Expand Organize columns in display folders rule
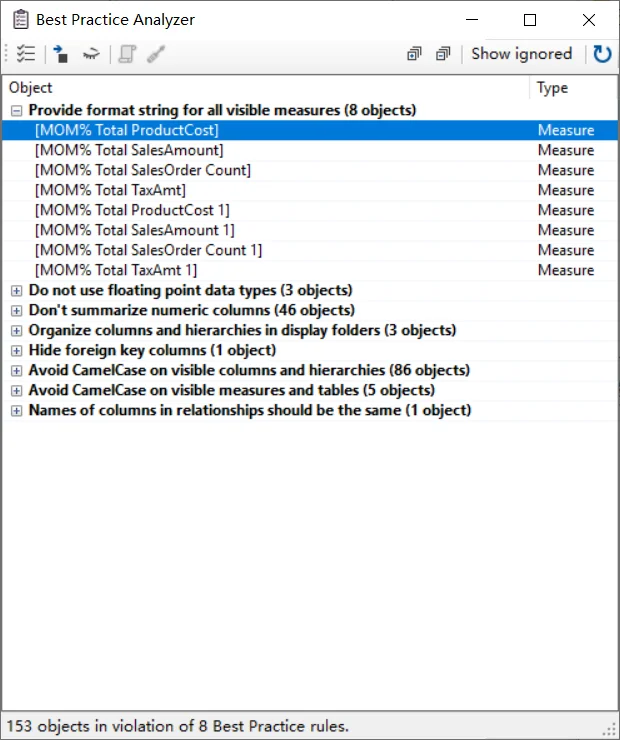620x740 pixels. tap(17, 330)
